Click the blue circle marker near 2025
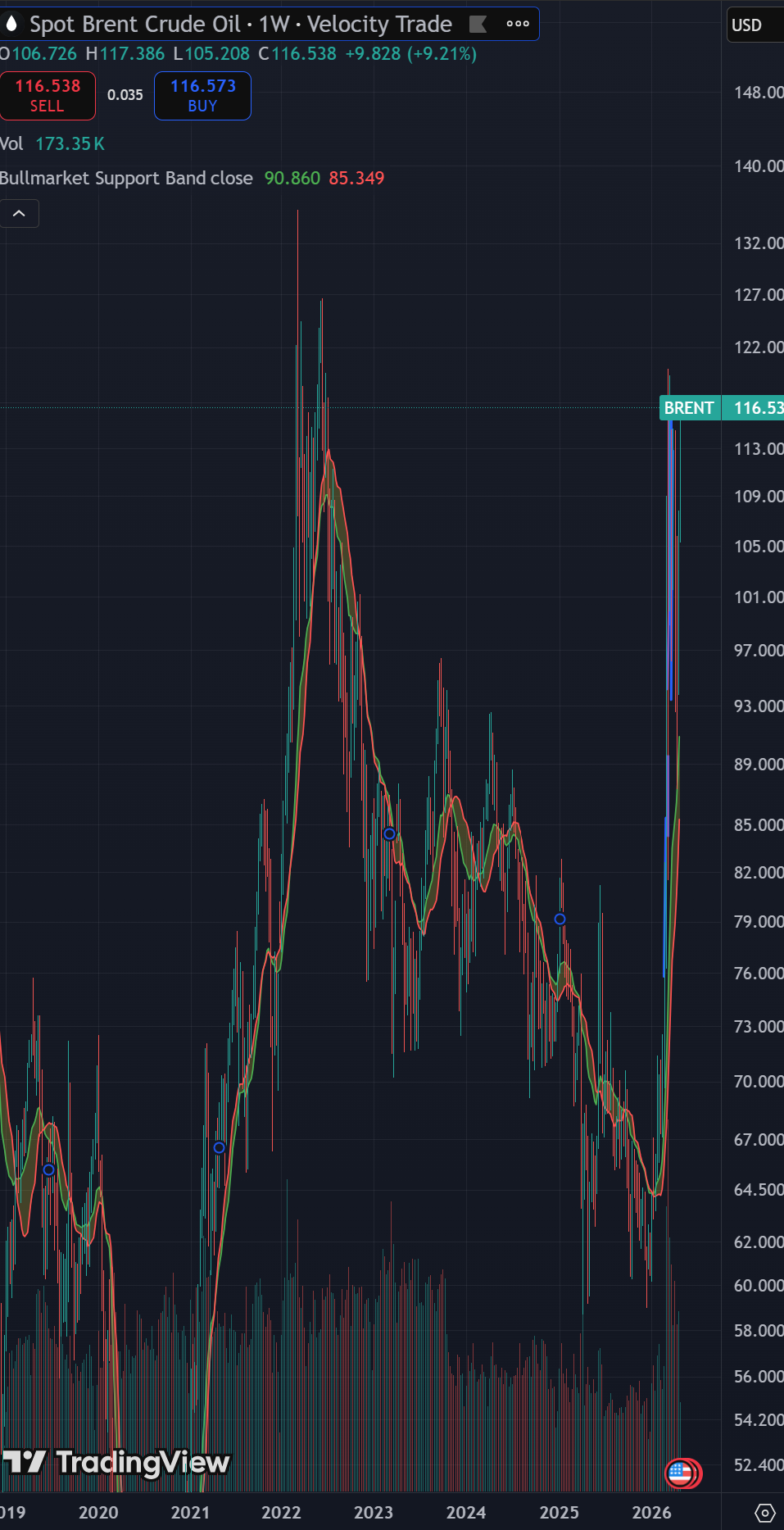784x1530 pixels. click(x=560, y=919)
